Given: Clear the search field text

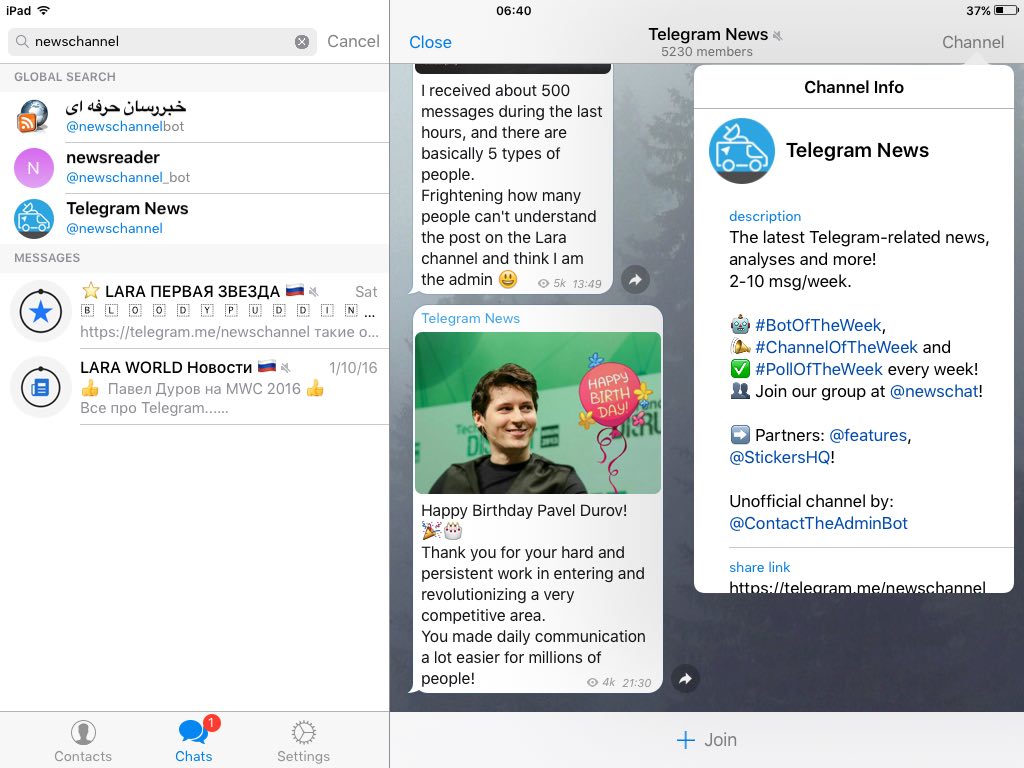Looking at the screenshot, I should pyautogui.click(x=302, y=42).
